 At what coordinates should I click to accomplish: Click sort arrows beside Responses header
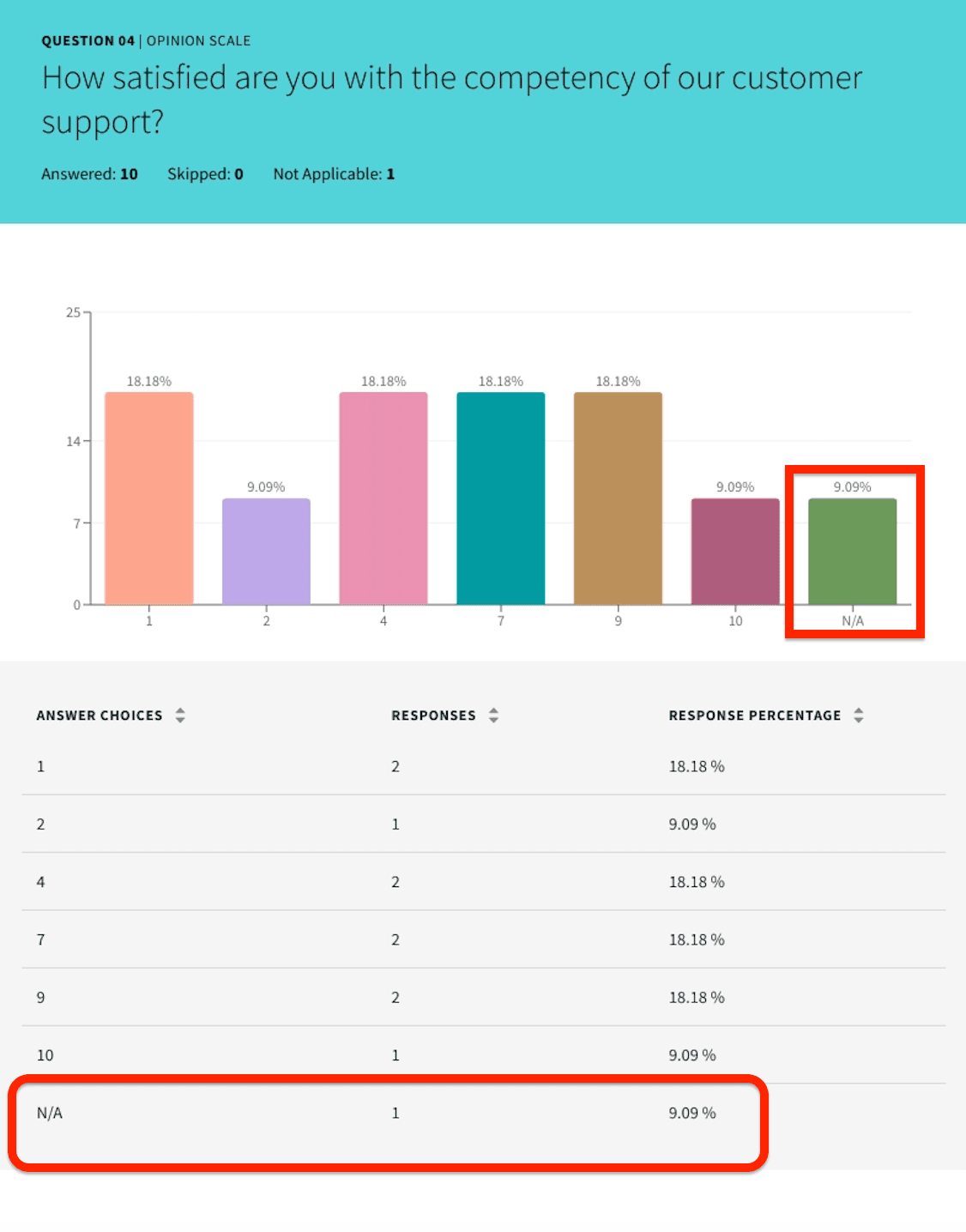click(493, 716)
